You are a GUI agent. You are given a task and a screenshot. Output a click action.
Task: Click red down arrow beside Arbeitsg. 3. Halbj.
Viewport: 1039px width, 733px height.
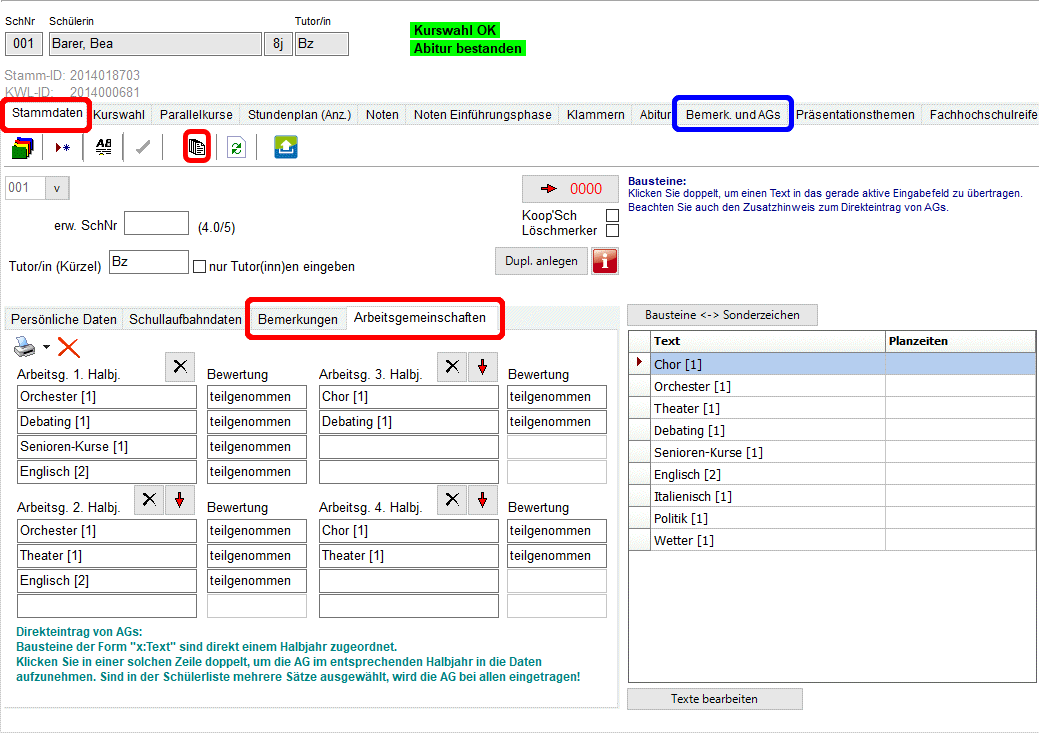(x=482, y=366)
